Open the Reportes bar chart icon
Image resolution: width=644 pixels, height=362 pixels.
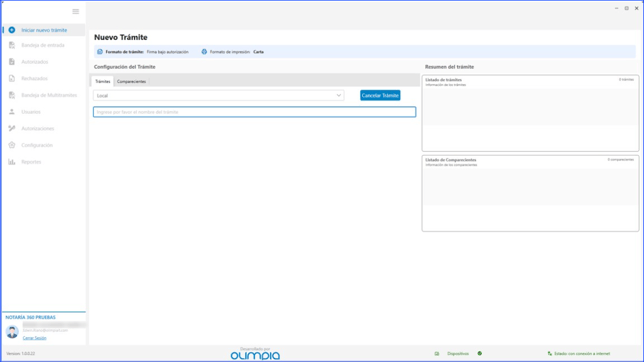12,162
